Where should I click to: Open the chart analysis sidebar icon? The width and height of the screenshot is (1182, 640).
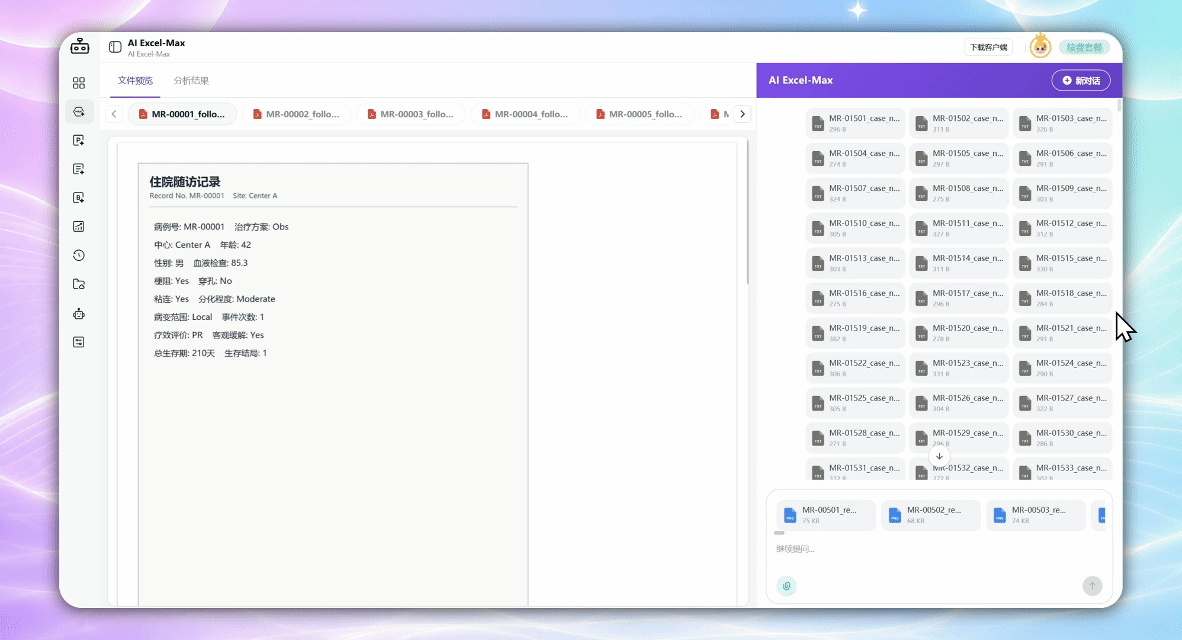pos(78,226)
